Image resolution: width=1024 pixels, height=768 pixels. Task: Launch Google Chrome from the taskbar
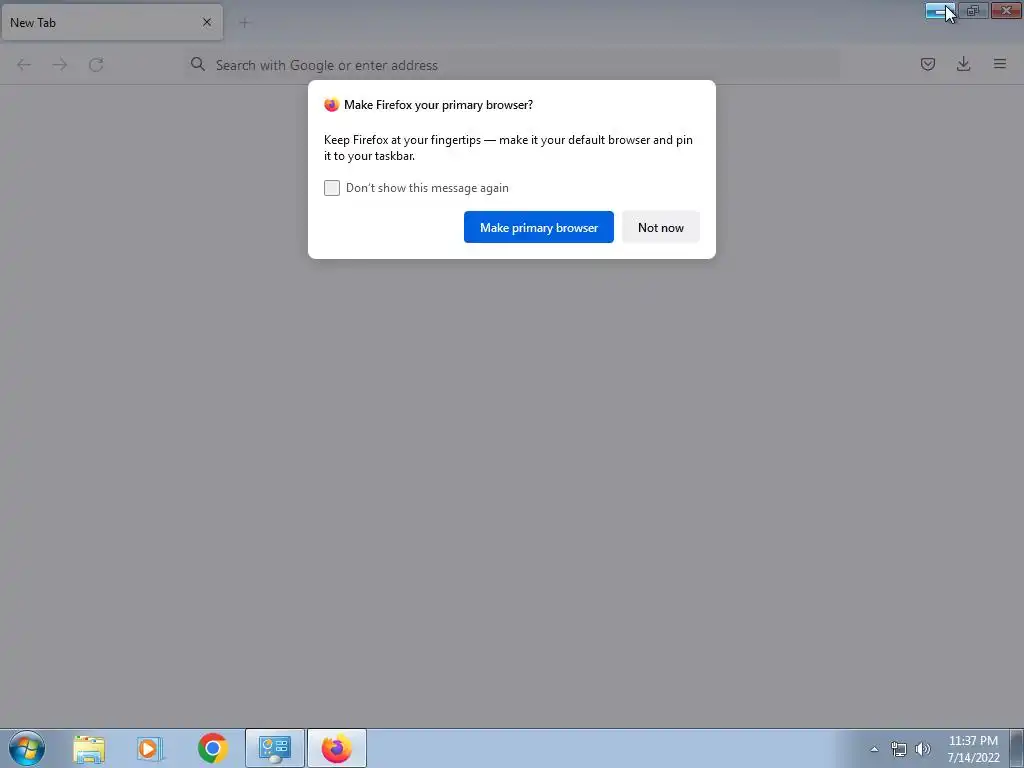pyautogui.click(x=212, y=748)
